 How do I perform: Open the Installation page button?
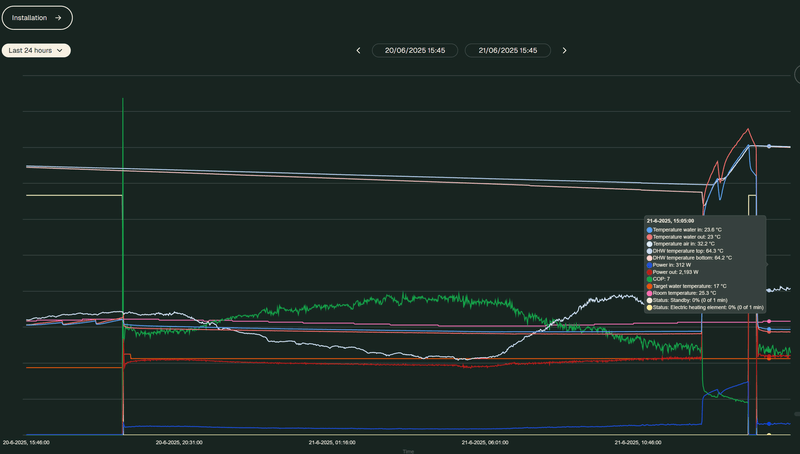coord(37,18)
